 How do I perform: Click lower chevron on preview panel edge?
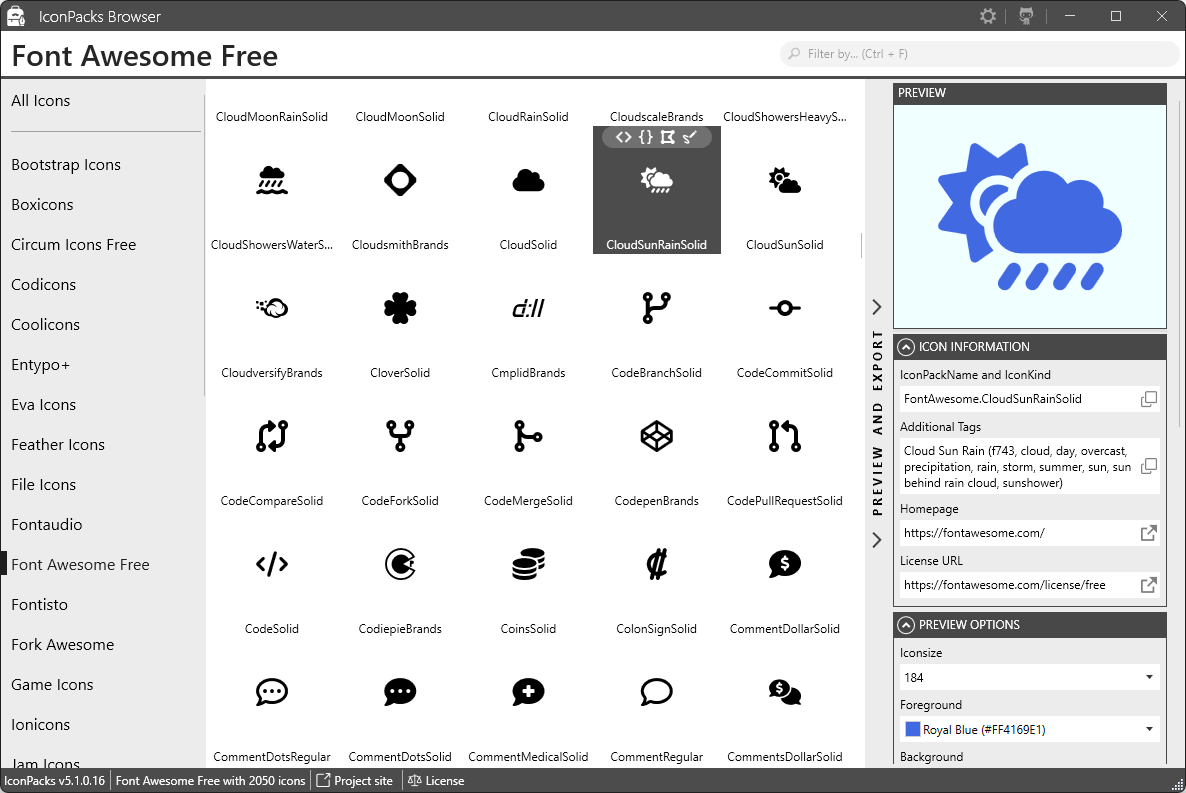877,540
